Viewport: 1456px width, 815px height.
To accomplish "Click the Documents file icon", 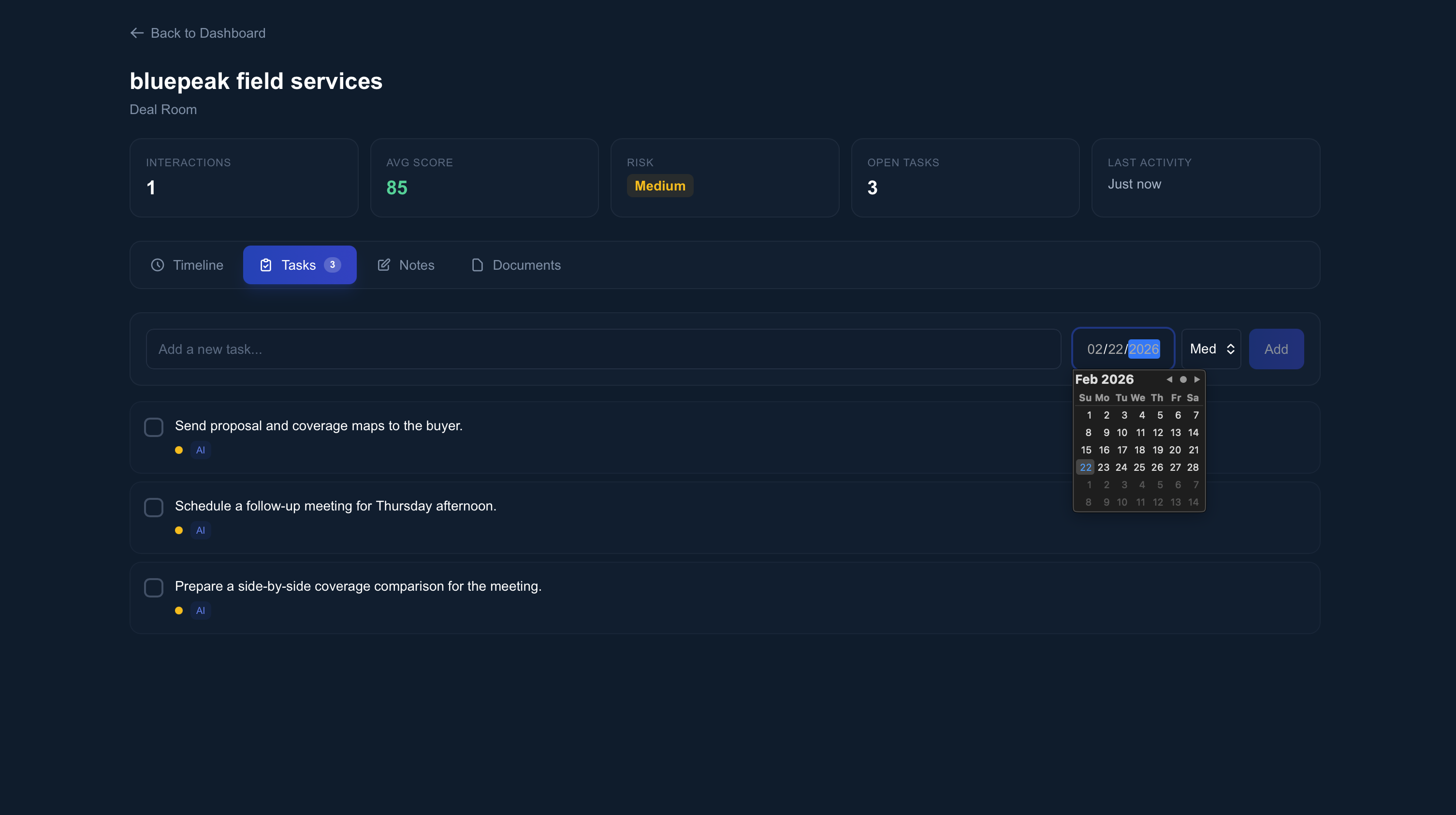I will pos(477,265).
